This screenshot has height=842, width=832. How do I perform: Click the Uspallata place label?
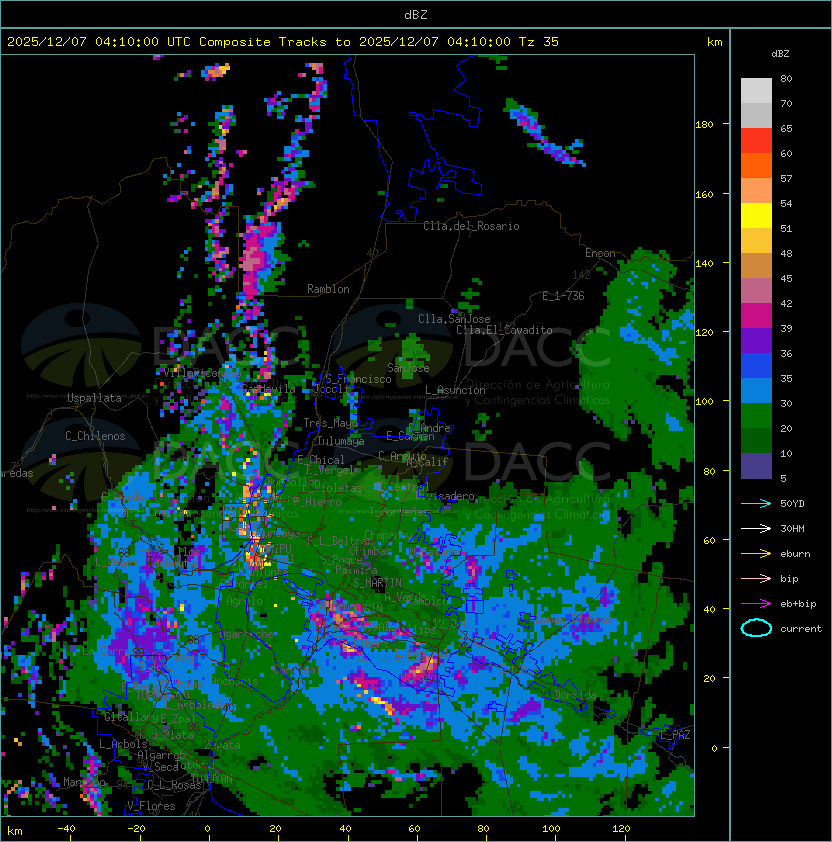[94, 398]
